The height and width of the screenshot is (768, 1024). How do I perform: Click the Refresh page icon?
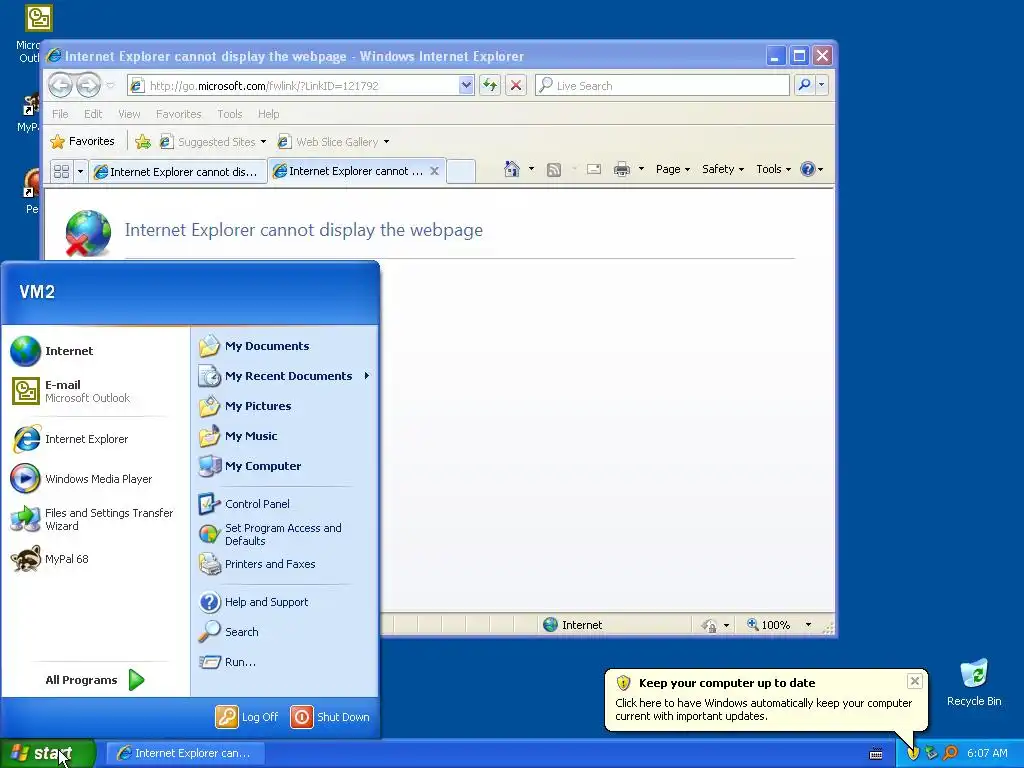click(490, 85)
